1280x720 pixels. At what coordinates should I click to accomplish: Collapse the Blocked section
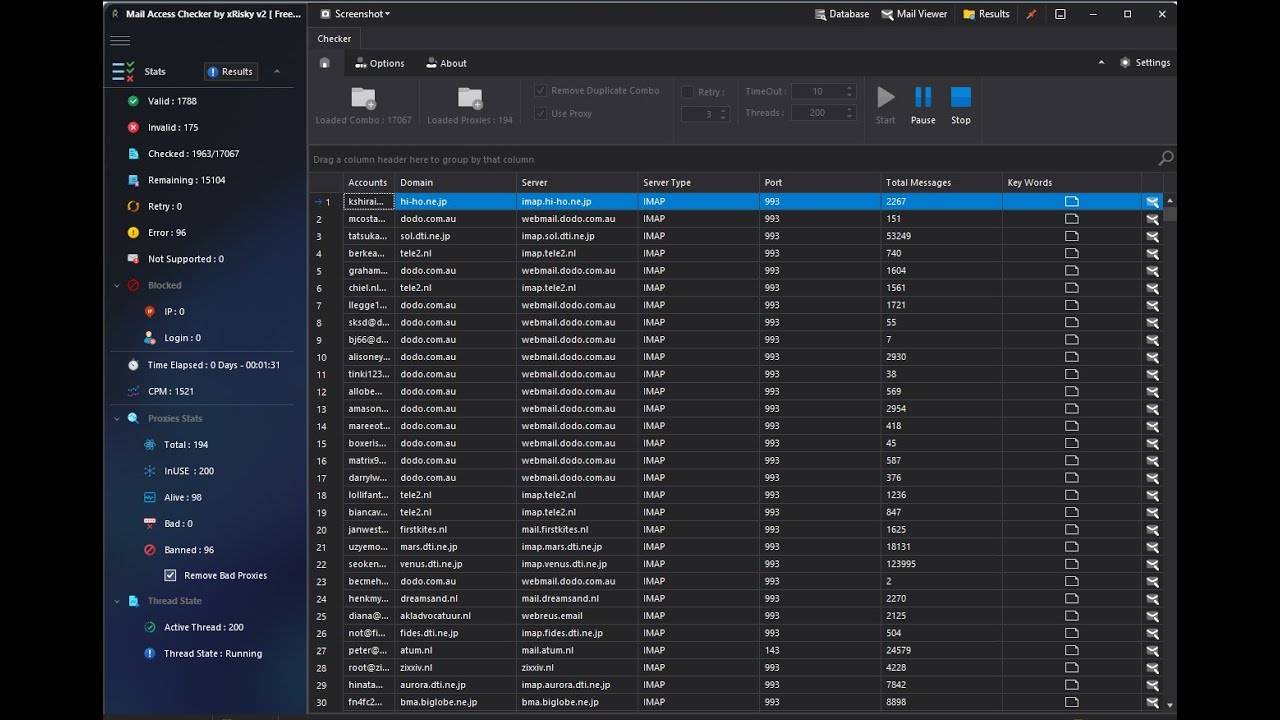pyautogui.click(x=117, y=285)
